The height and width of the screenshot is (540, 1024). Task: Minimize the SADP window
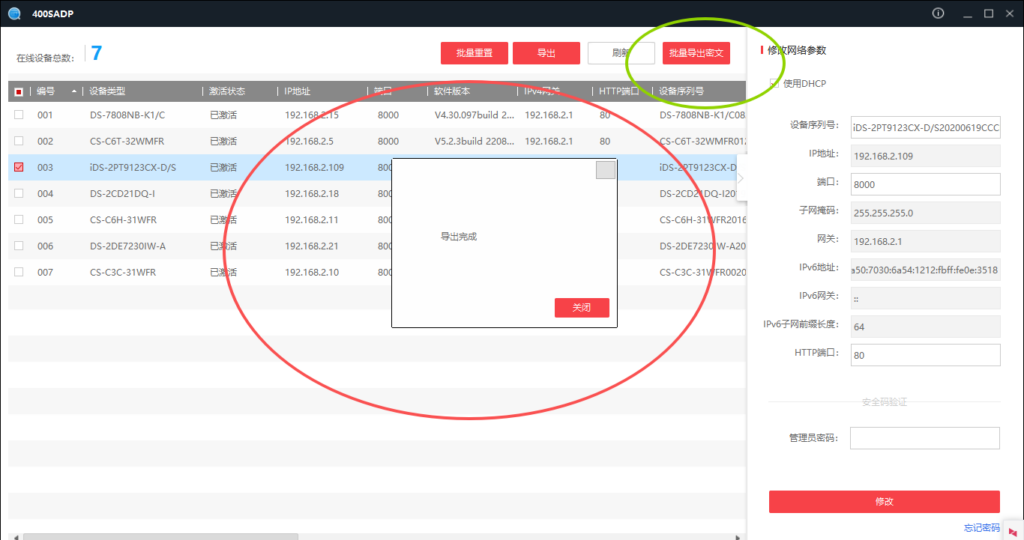[963, 13]
